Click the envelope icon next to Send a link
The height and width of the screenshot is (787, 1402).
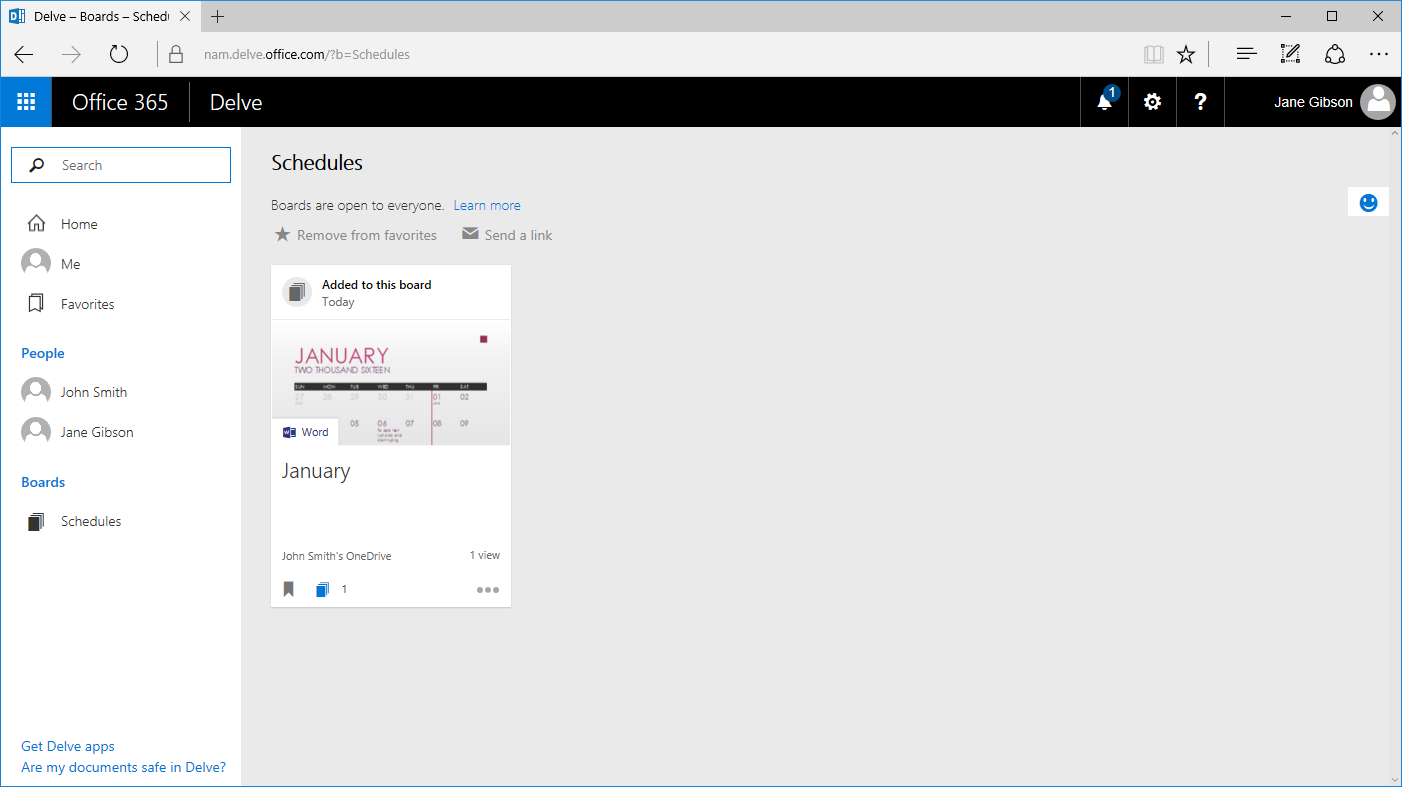coord(470,234)
